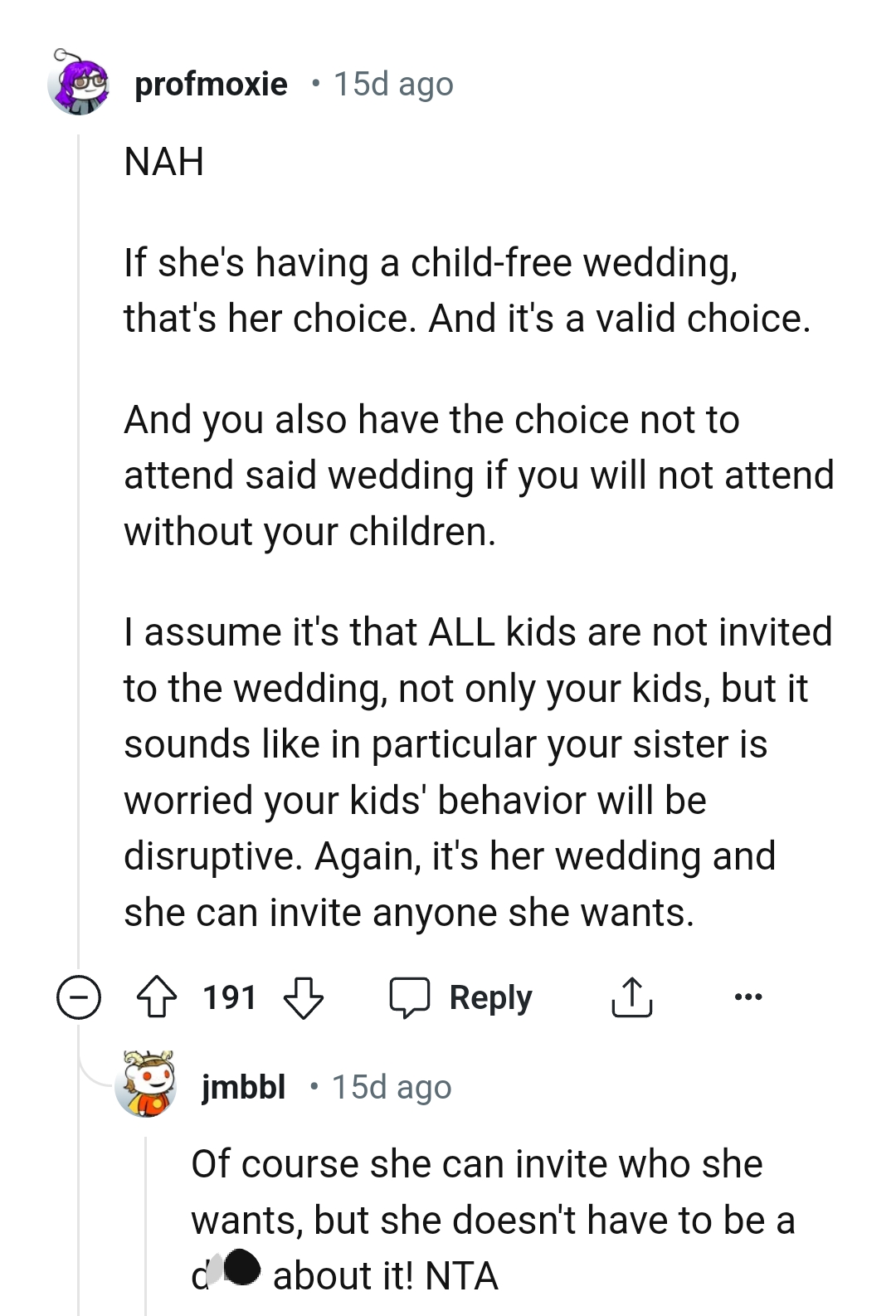Collapse profmoxie's comment thread

[x=77, y=997]
